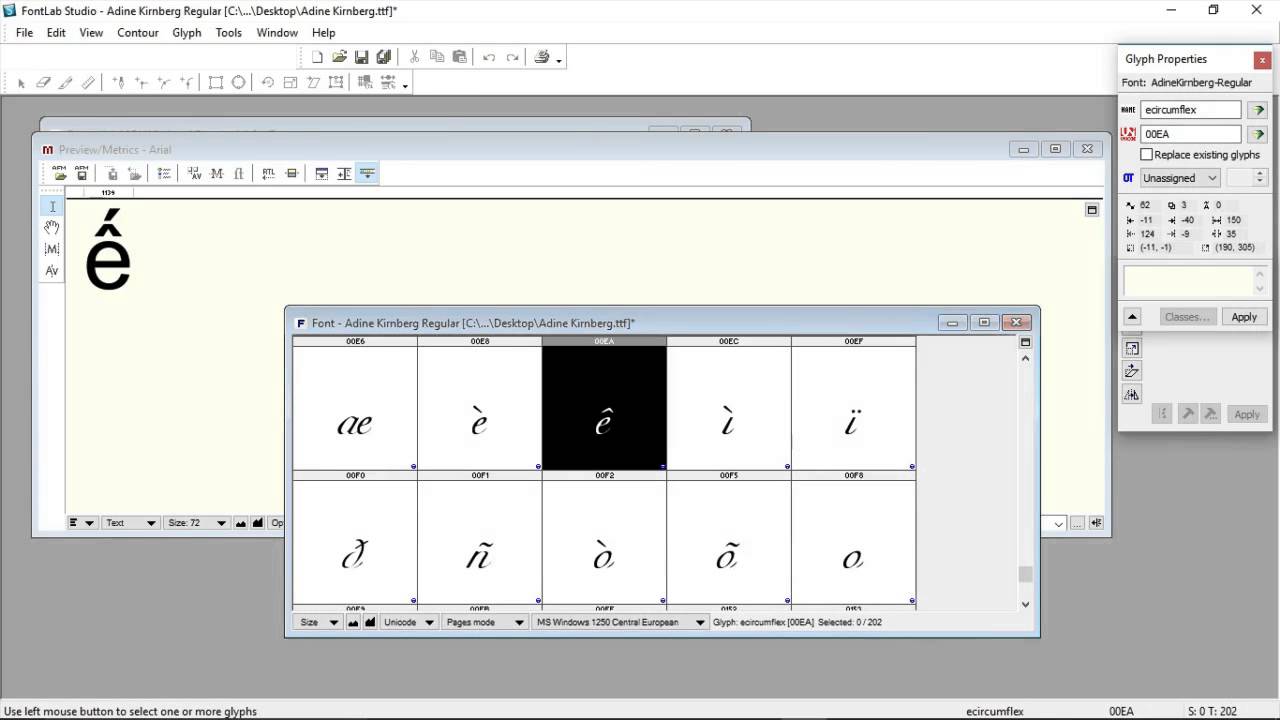Collapse Glyph Properties with the up-arrow button

coord(1132,317)
